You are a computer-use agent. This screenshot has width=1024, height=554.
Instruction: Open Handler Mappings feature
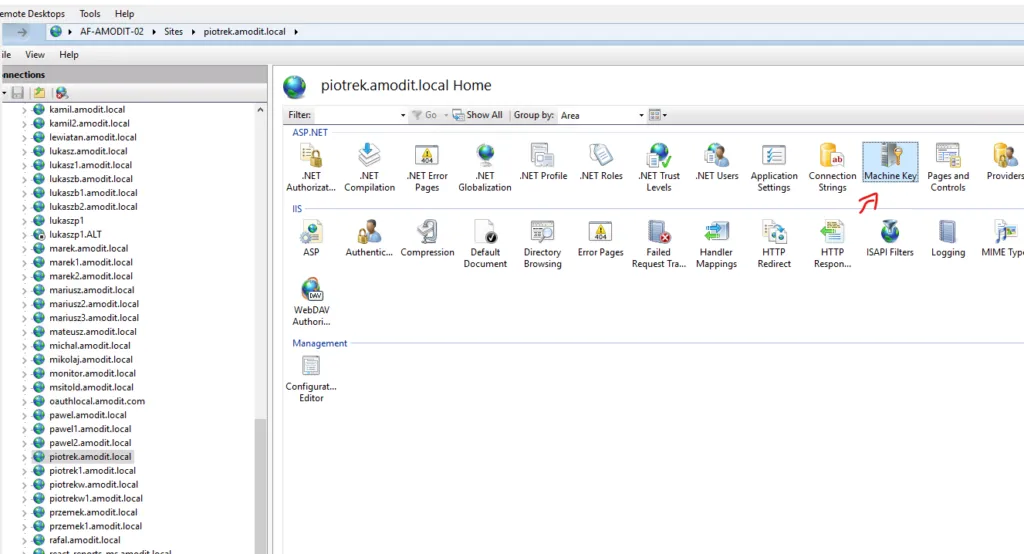(716, 244)
